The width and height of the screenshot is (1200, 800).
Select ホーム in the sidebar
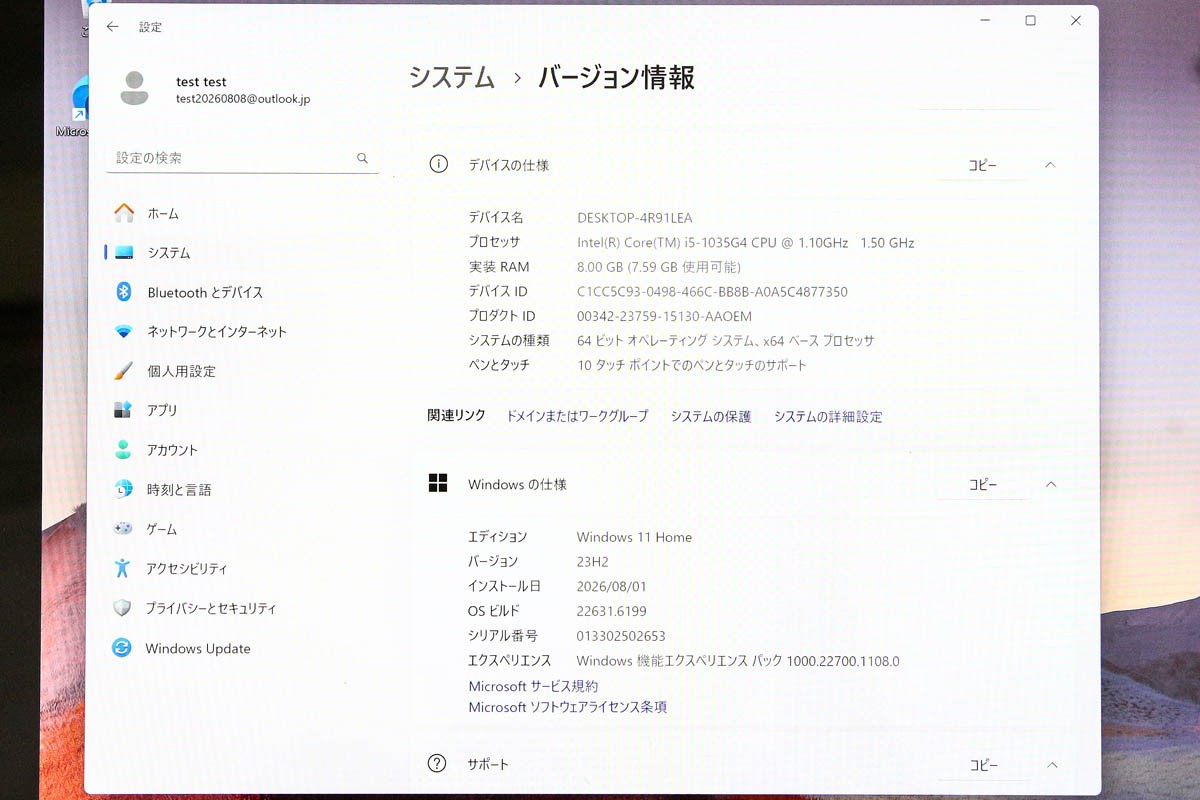click(x=163, y=213)
